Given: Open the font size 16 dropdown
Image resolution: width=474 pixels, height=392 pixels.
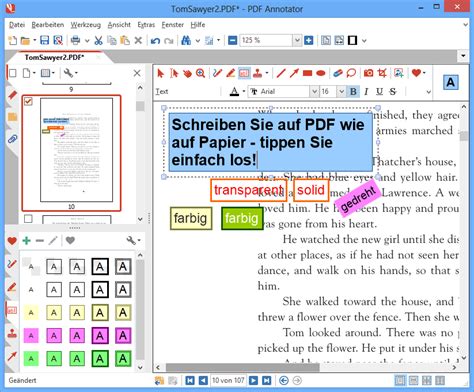Looking at the screenshot, I should (341, 91).
